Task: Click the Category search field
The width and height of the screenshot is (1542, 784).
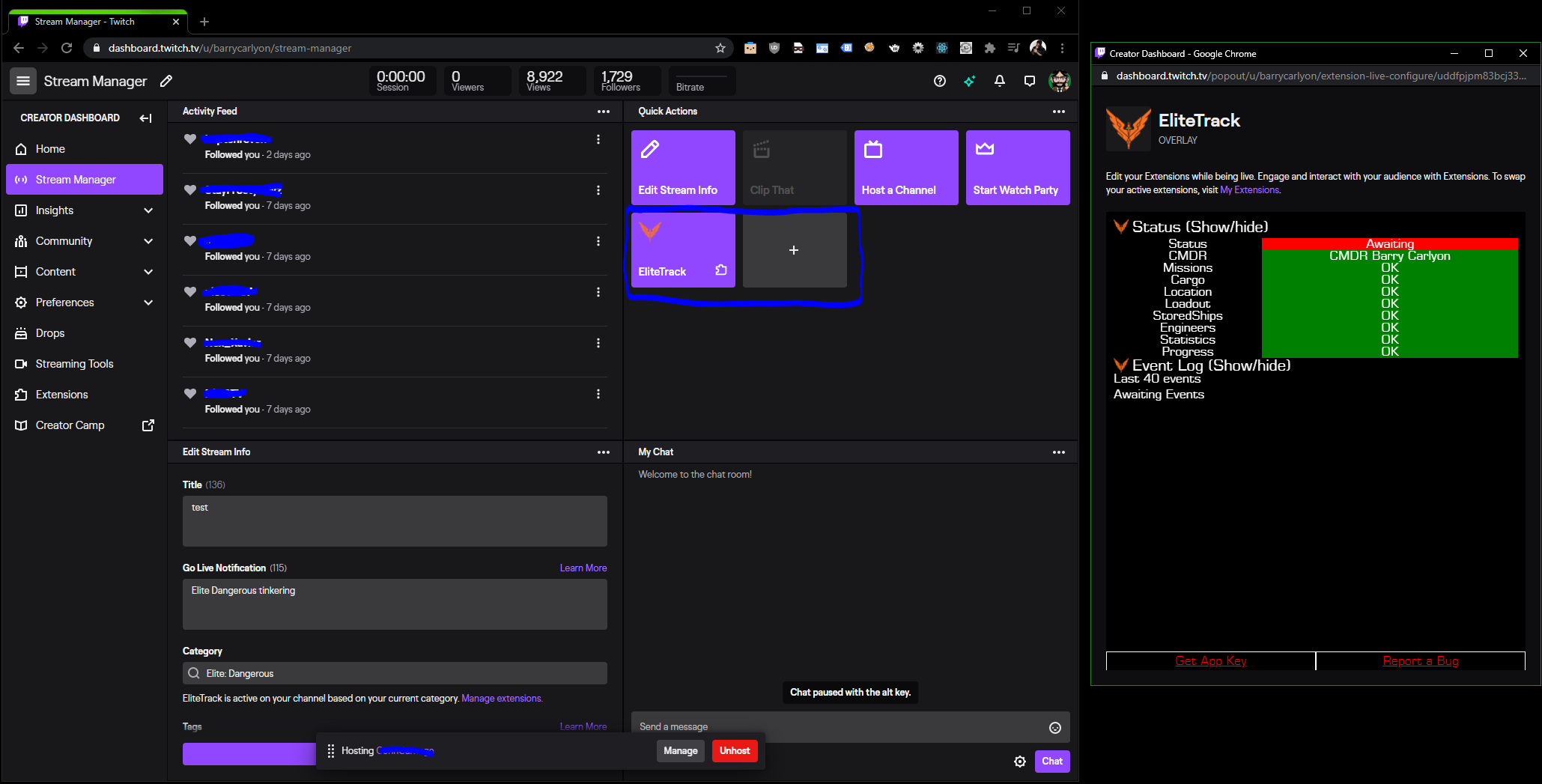Action: [x=395, y=673]
